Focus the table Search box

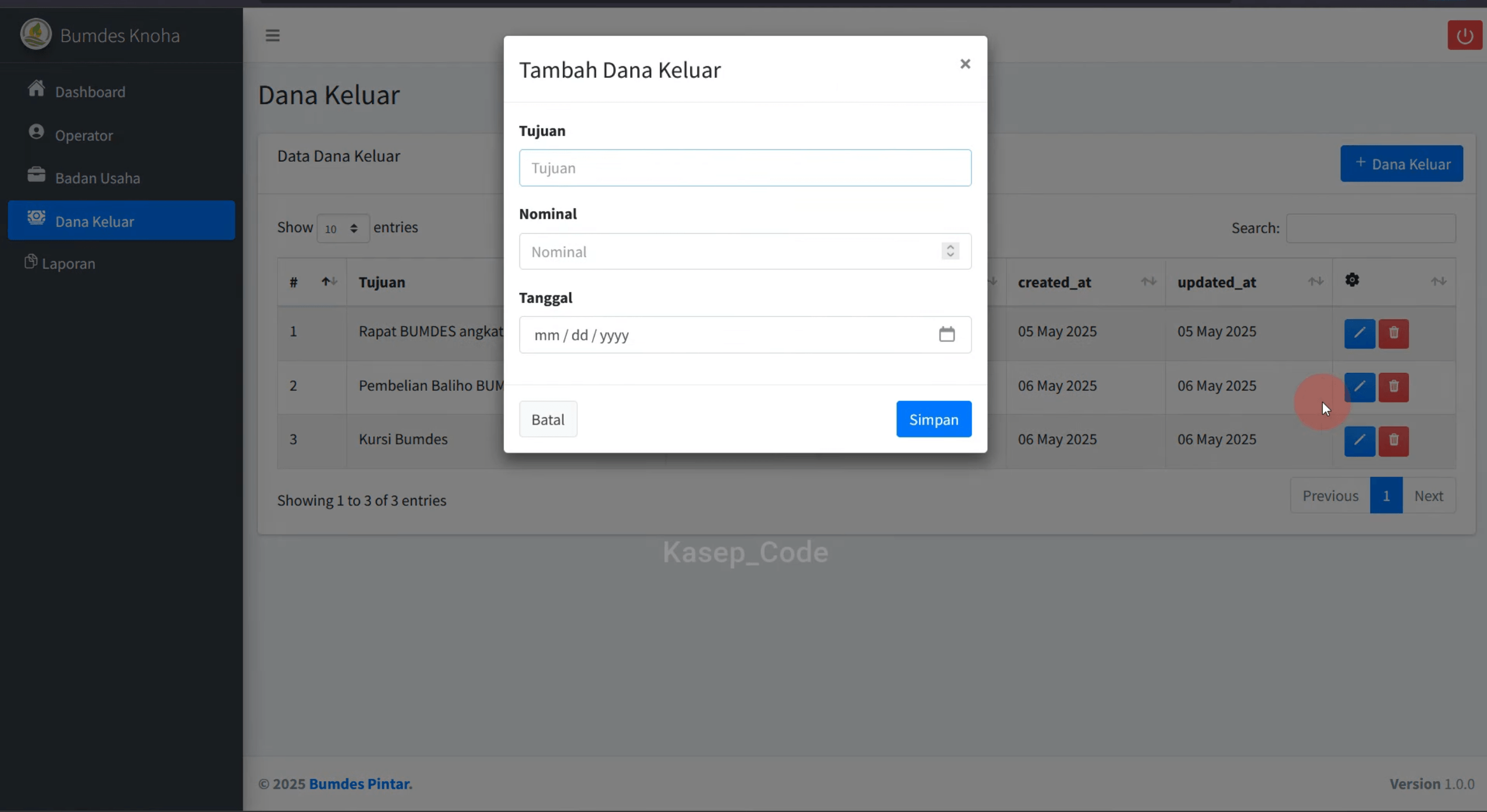click(1371, 228)
